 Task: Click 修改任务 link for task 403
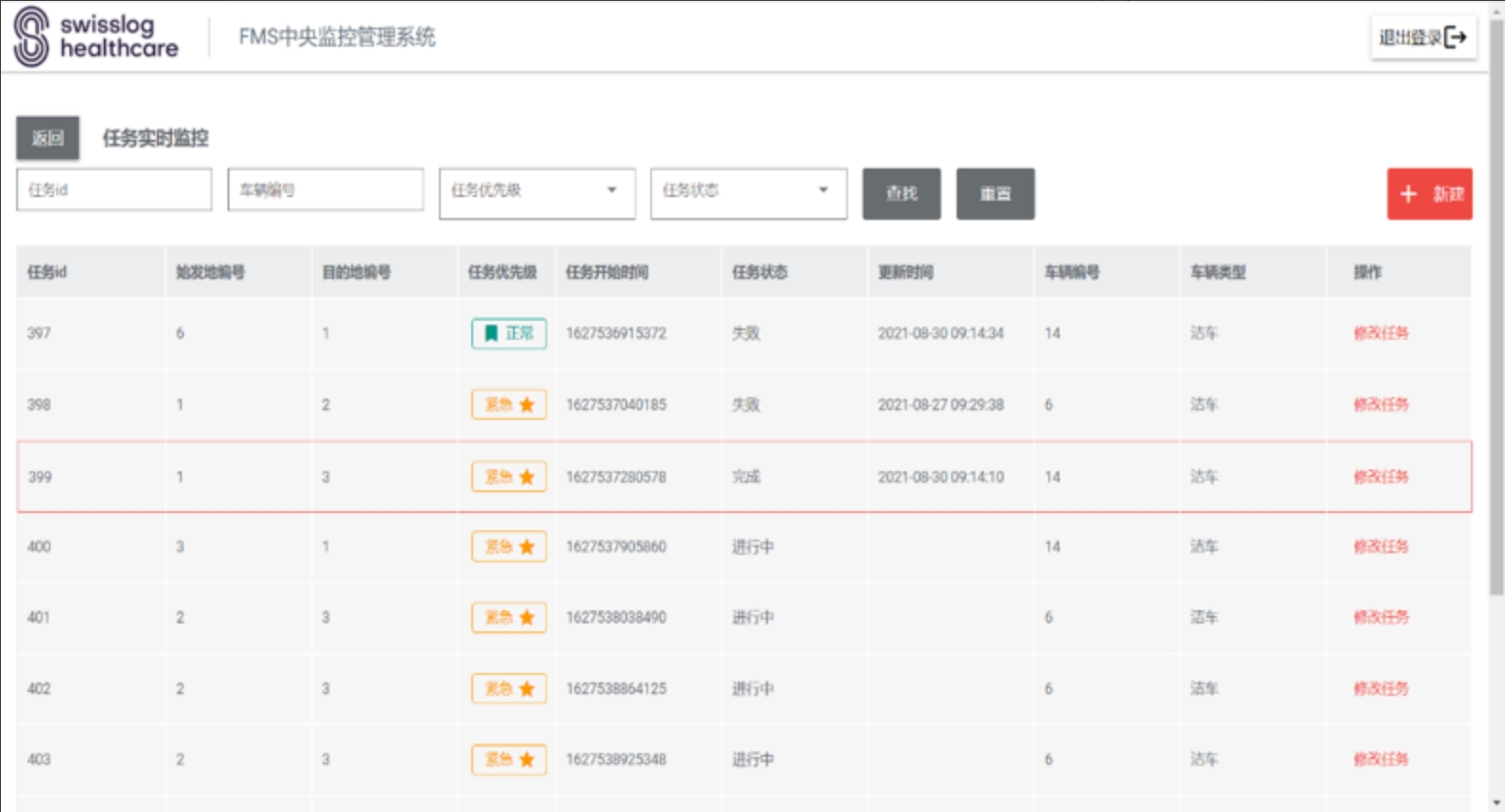[1380, 760]
